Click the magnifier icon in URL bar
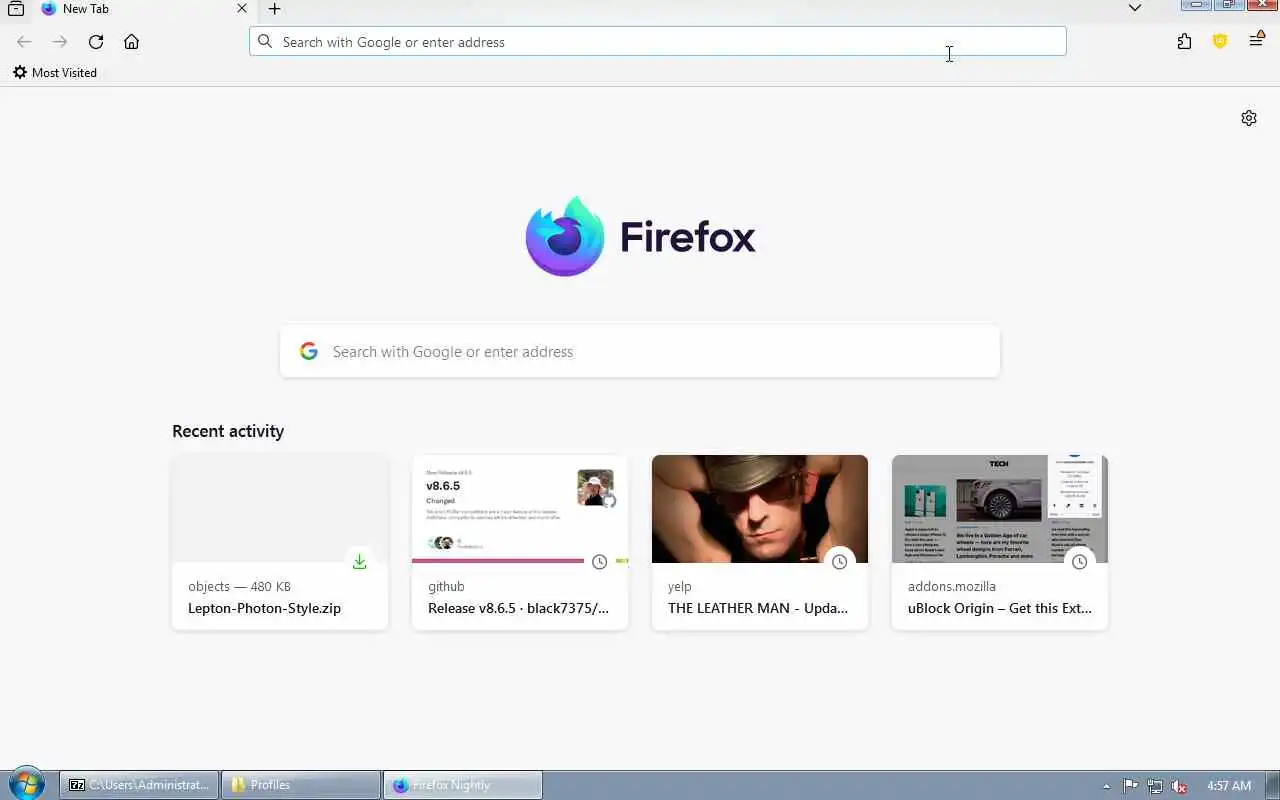Image resolution: width=1280 pixels, height=800 pixels. [265, 42]
